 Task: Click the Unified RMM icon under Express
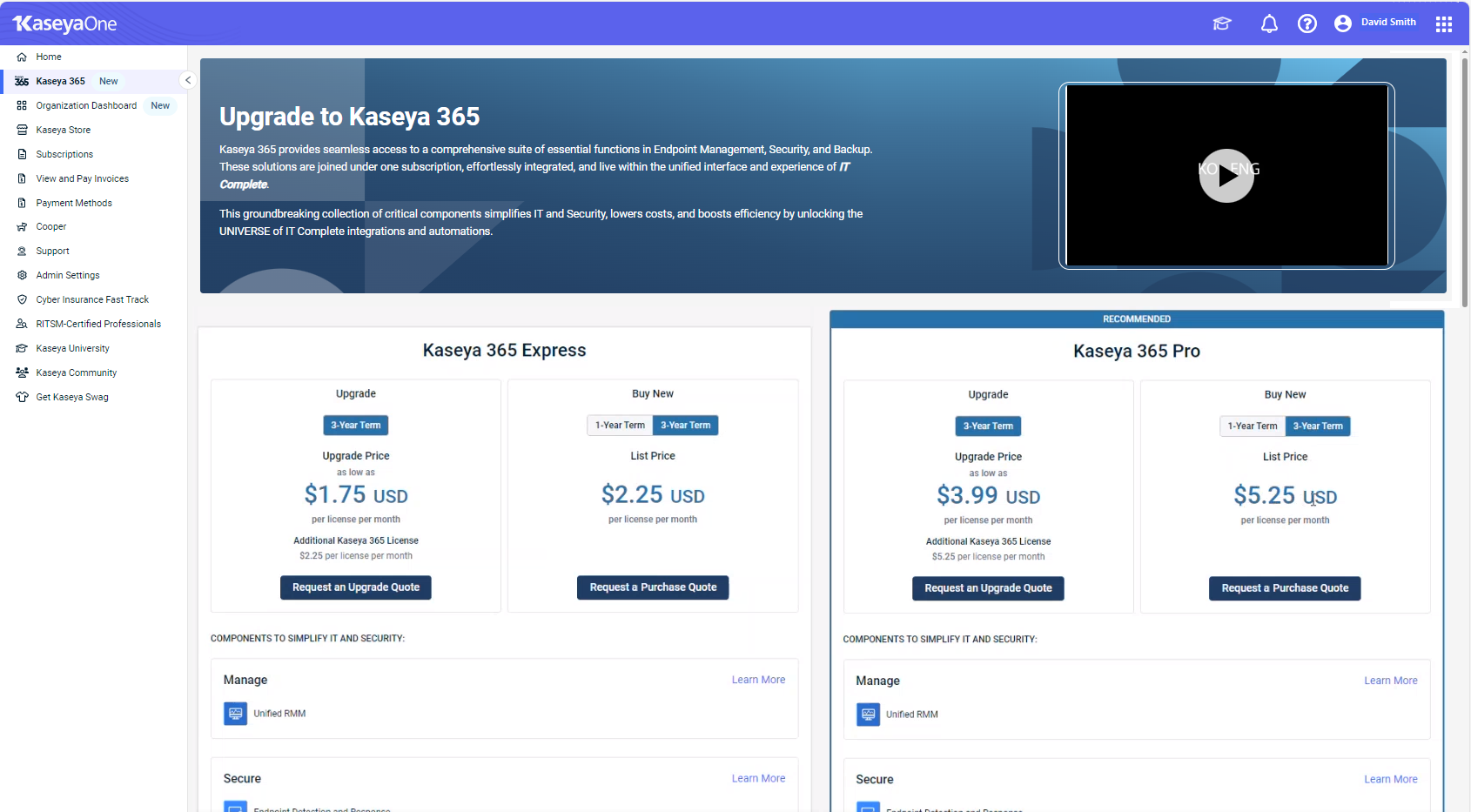pyautogui.click(x=235, y=714)
